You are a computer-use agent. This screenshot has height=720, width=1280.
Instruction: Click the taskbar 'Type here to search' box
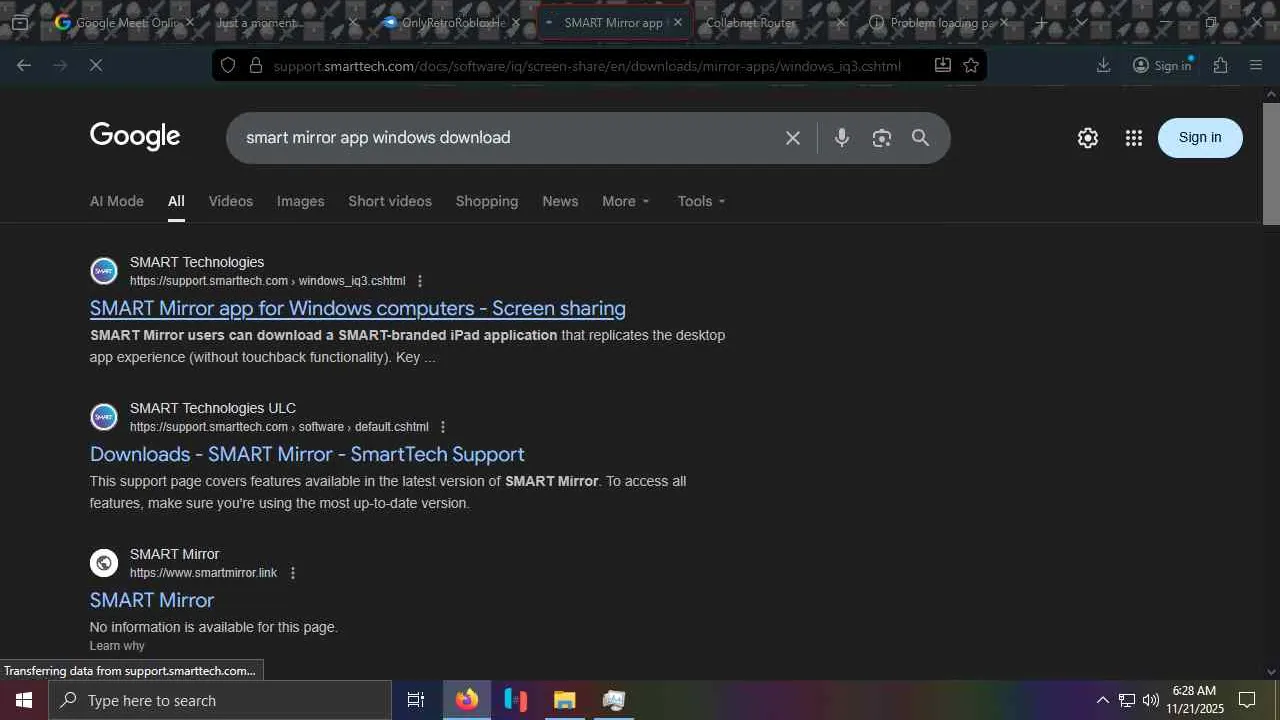pyautogui.click(x=220, y=700)
